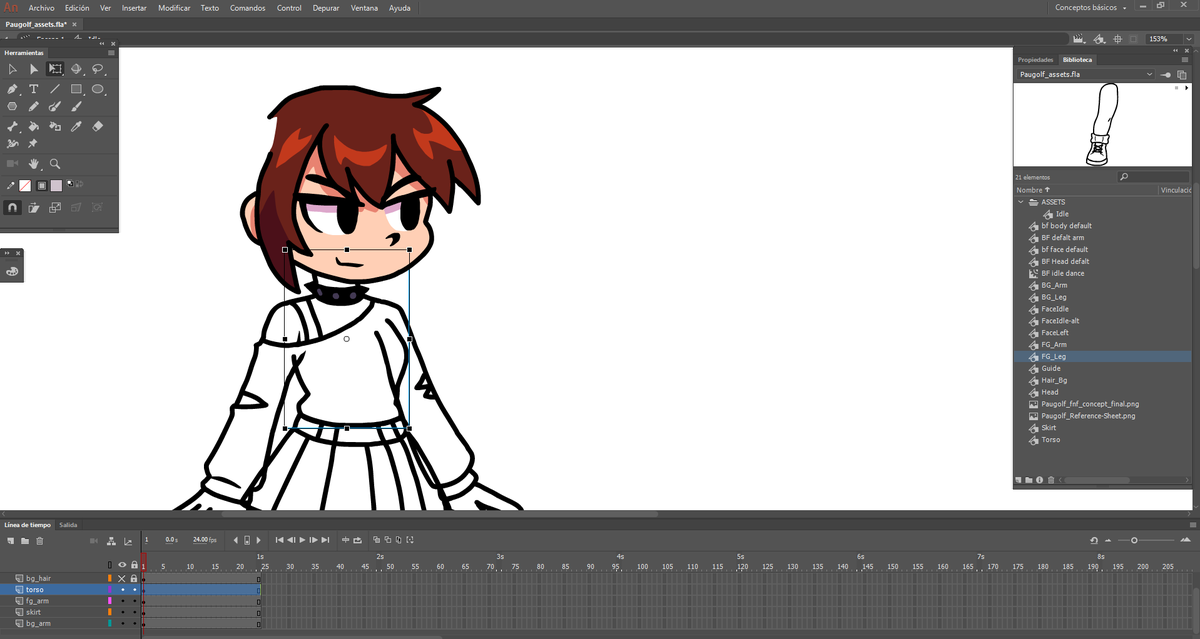Choose the Text tool
The width and height of the screenshot is (1200, 639).
[34, 88]
